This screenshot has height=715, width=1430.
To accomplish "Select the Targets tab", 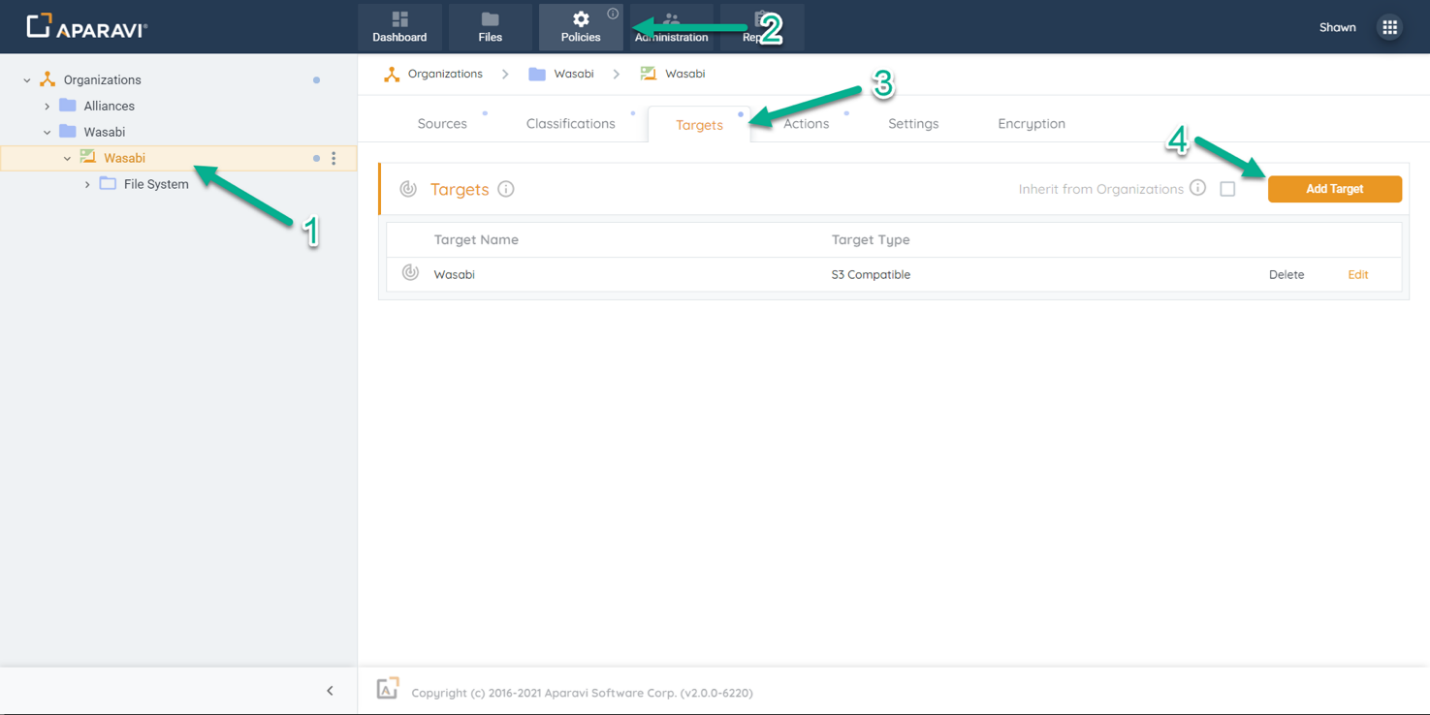I will pos(699,125).
